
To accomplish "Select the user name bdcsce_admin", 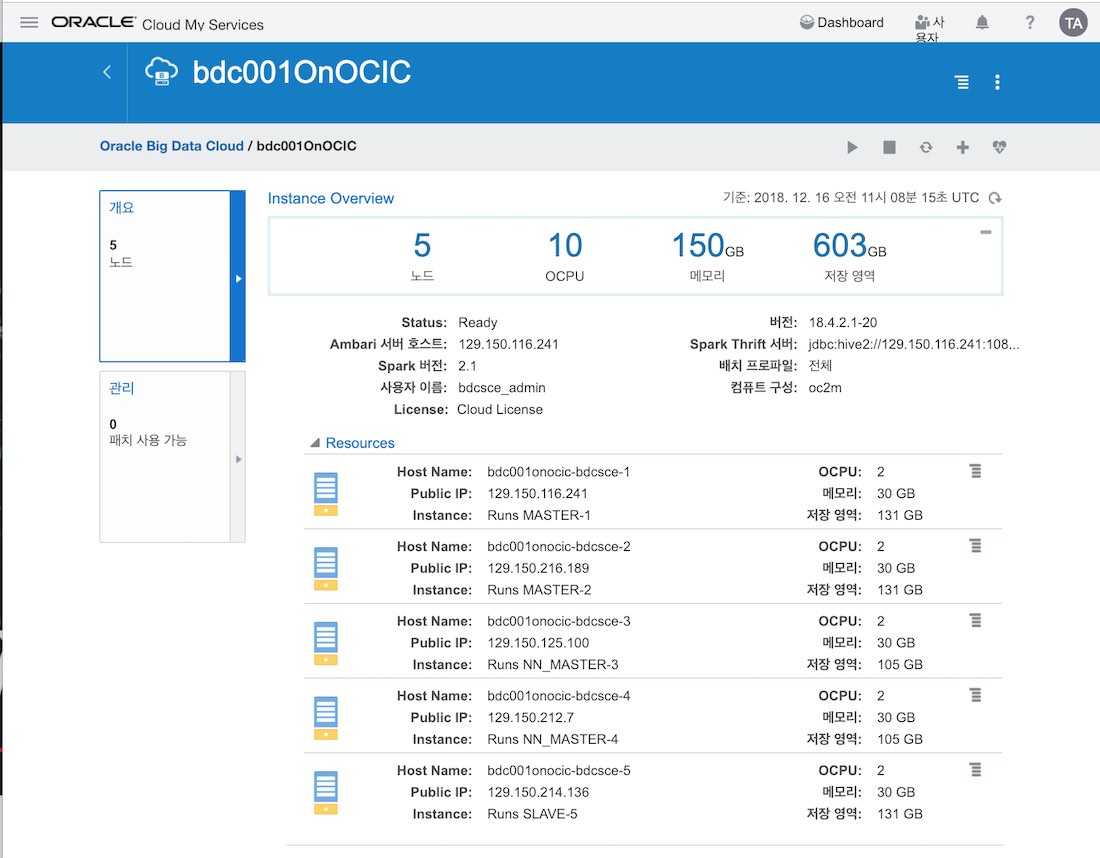I will point(502,388).
